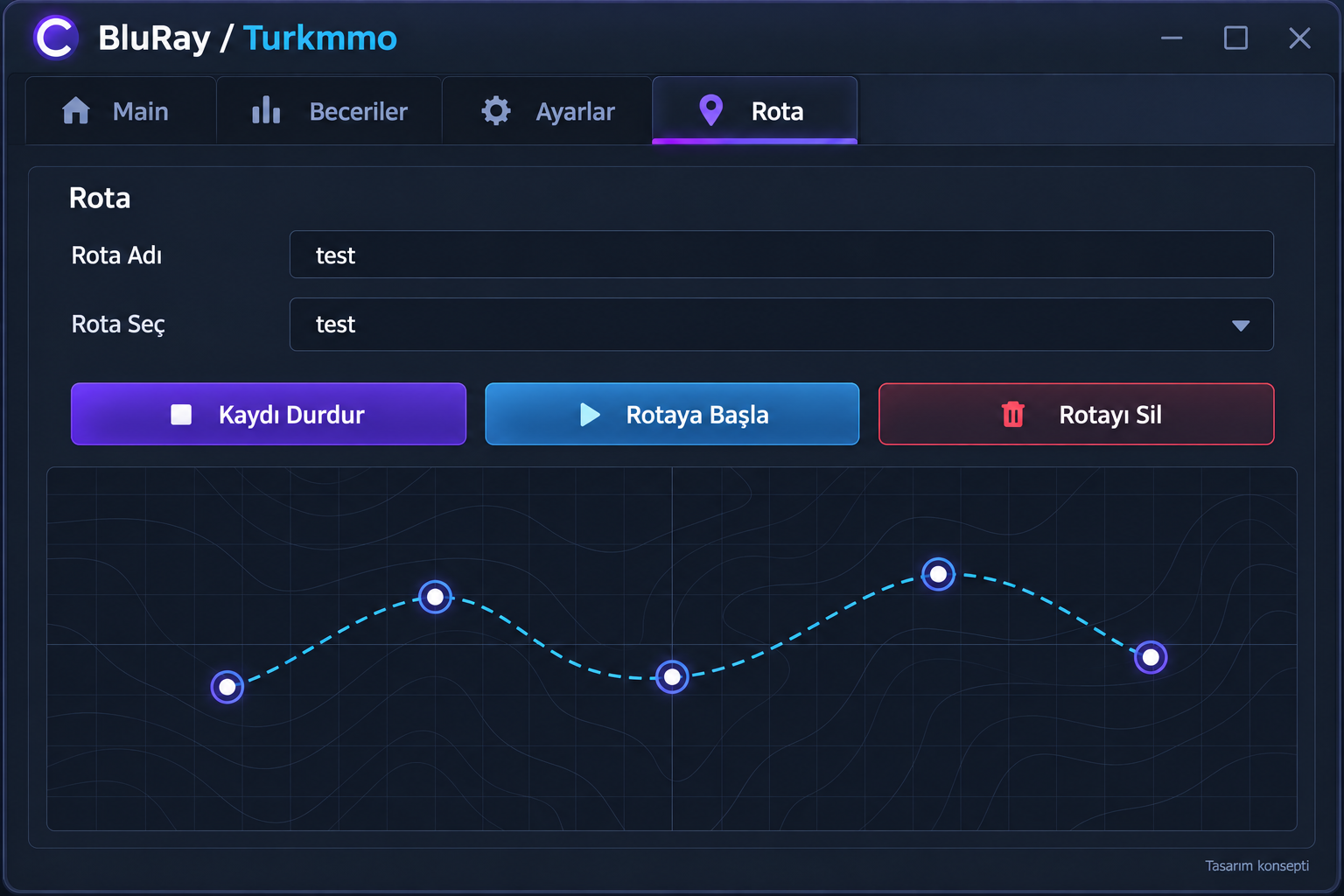Image resolution: width=1344 pixels, height=896 pixels.
Task: Click the play triangle icon in Rotaya Başla
Action: [x=591, y=414]
